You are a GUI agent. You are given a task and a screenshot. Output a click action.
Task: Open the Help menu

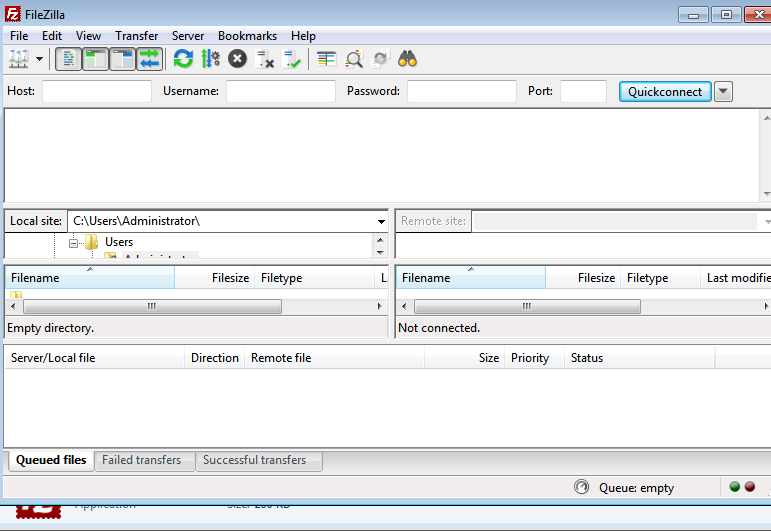coord(303,36)
